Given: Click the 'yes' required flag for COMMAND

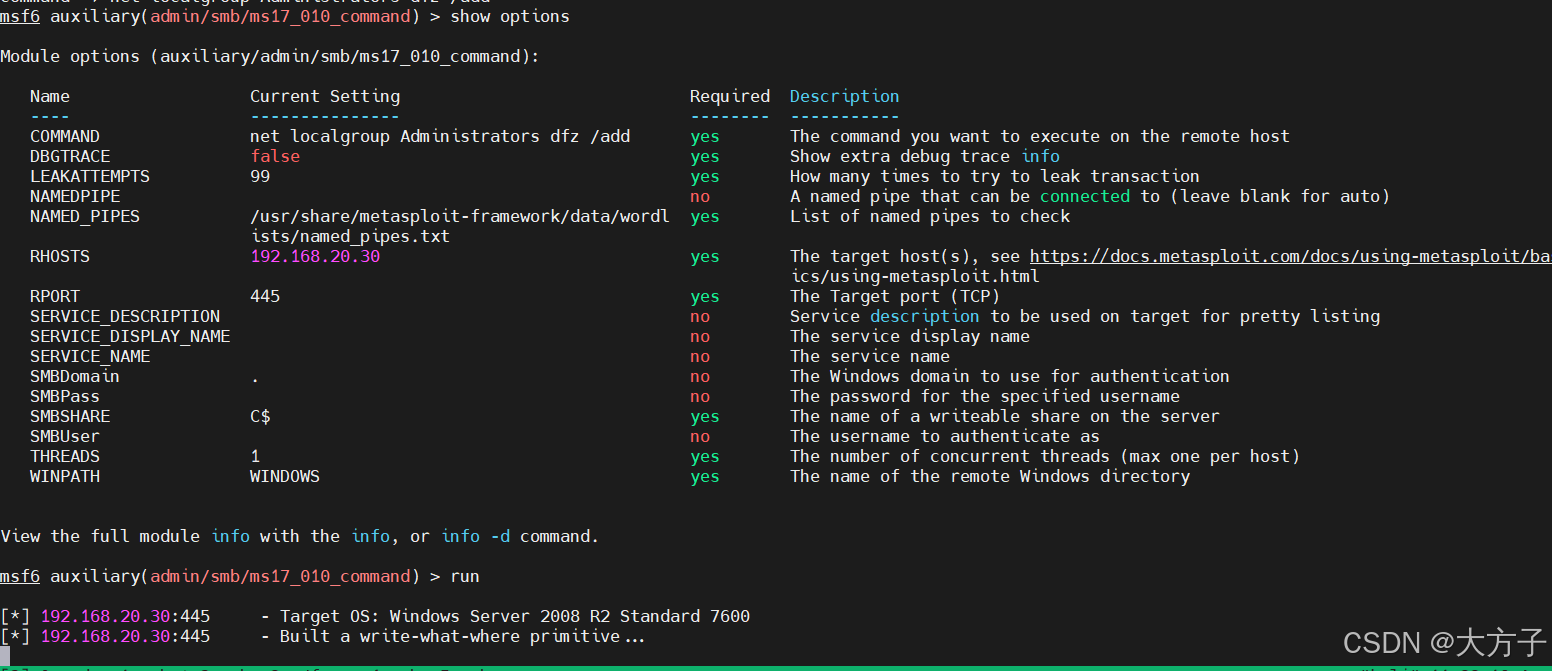Looking at the screenshot, I should tap(705, 137).
